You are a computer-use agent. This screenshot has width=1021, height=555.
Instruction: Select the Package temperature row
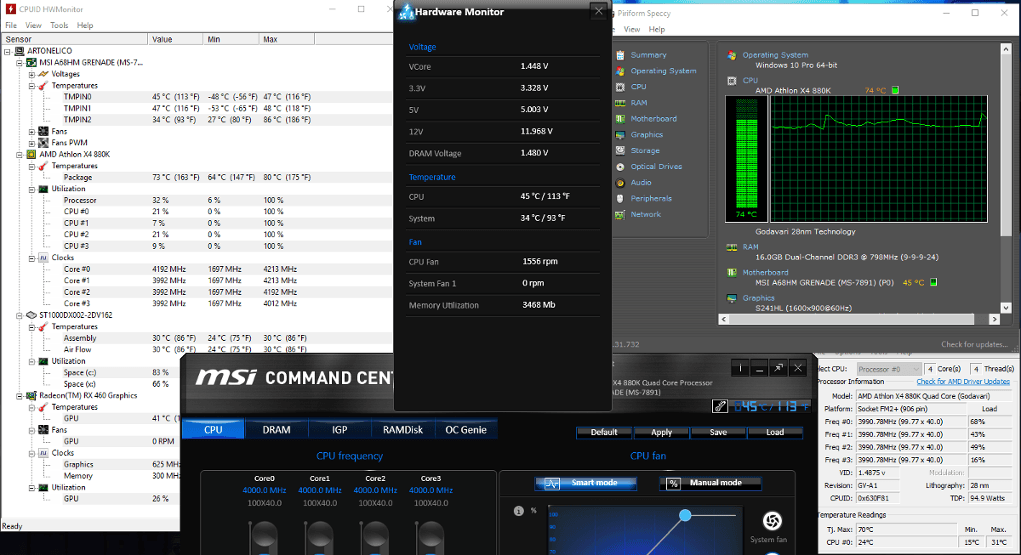(195, 177)
